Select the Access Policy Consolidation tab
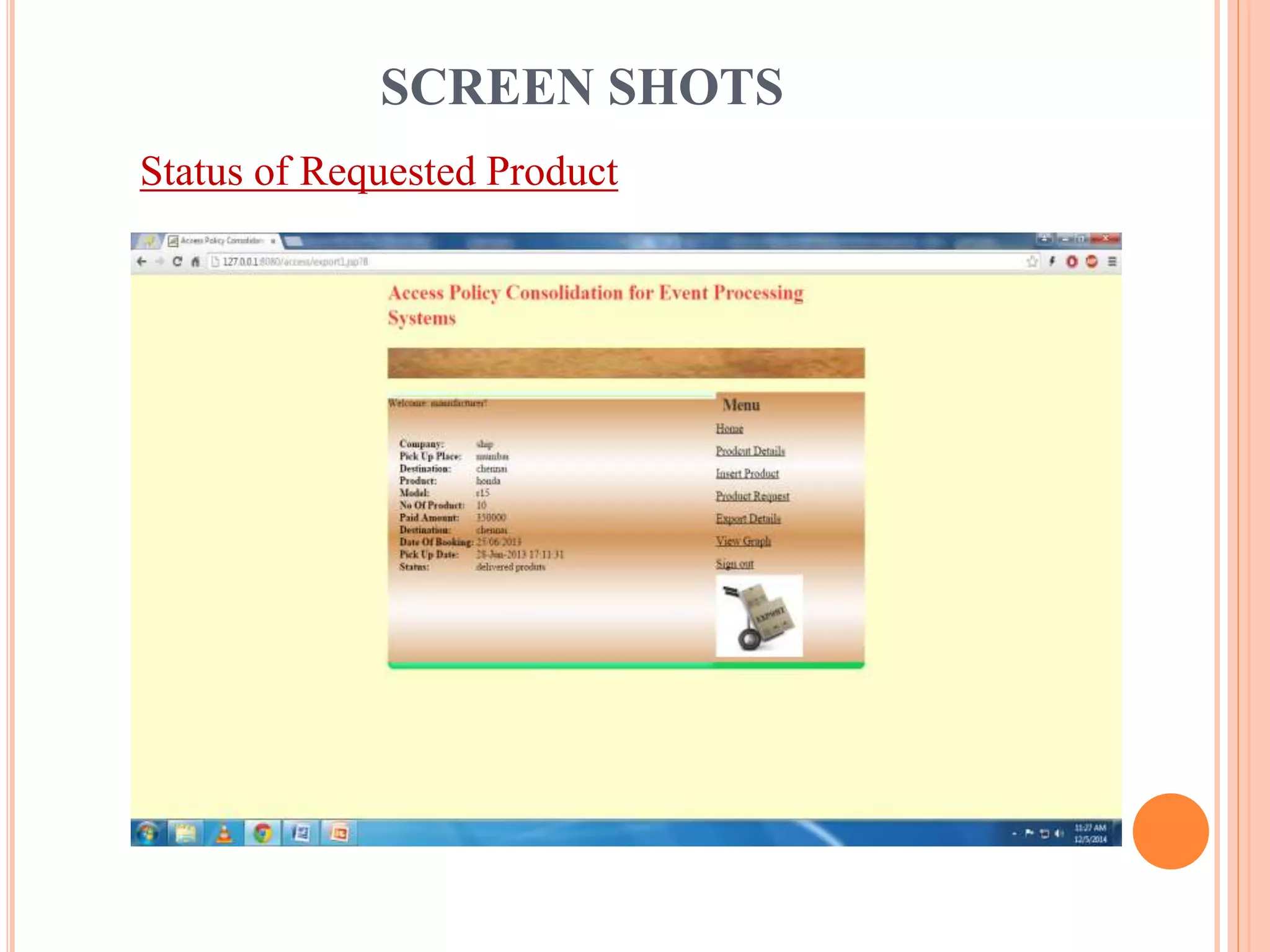1270x952 pixels. pos(221,240)
